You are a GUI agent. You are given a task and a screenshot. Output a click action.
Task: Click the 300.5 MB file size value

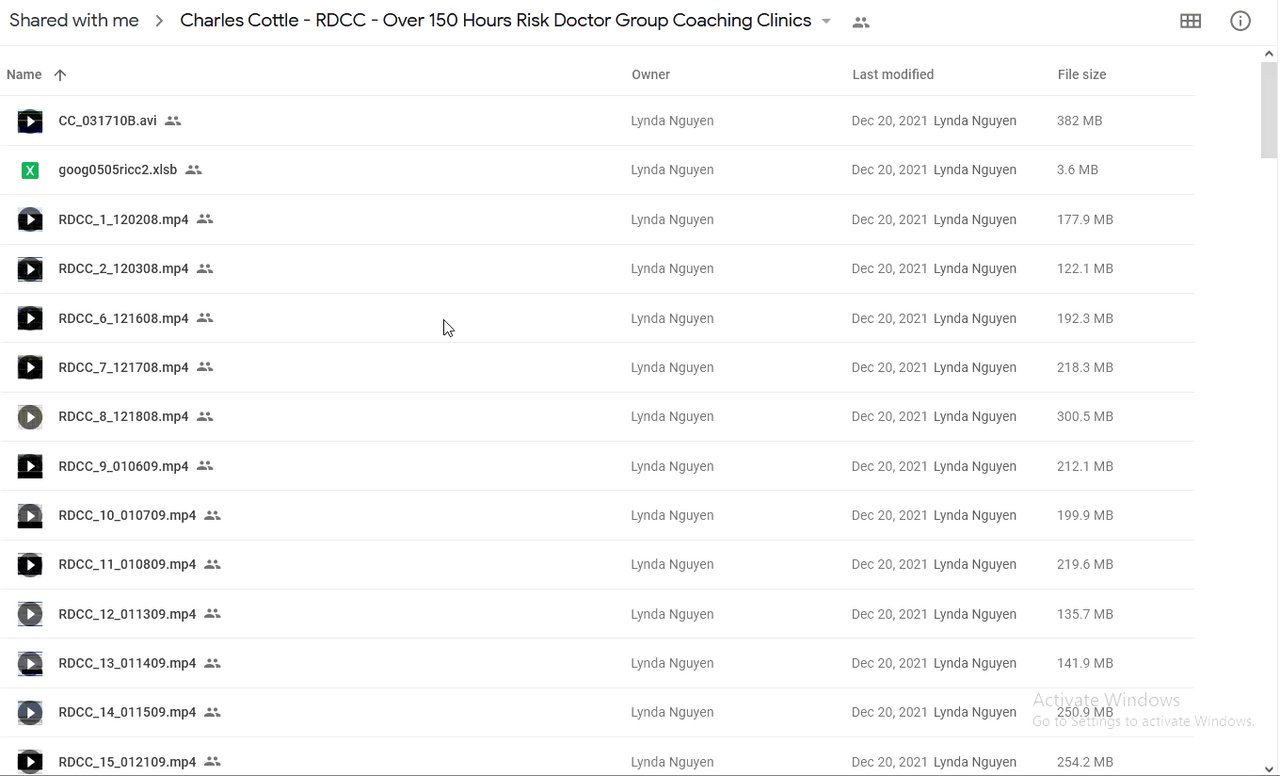pyautogui.click(x=1085, y=417)
